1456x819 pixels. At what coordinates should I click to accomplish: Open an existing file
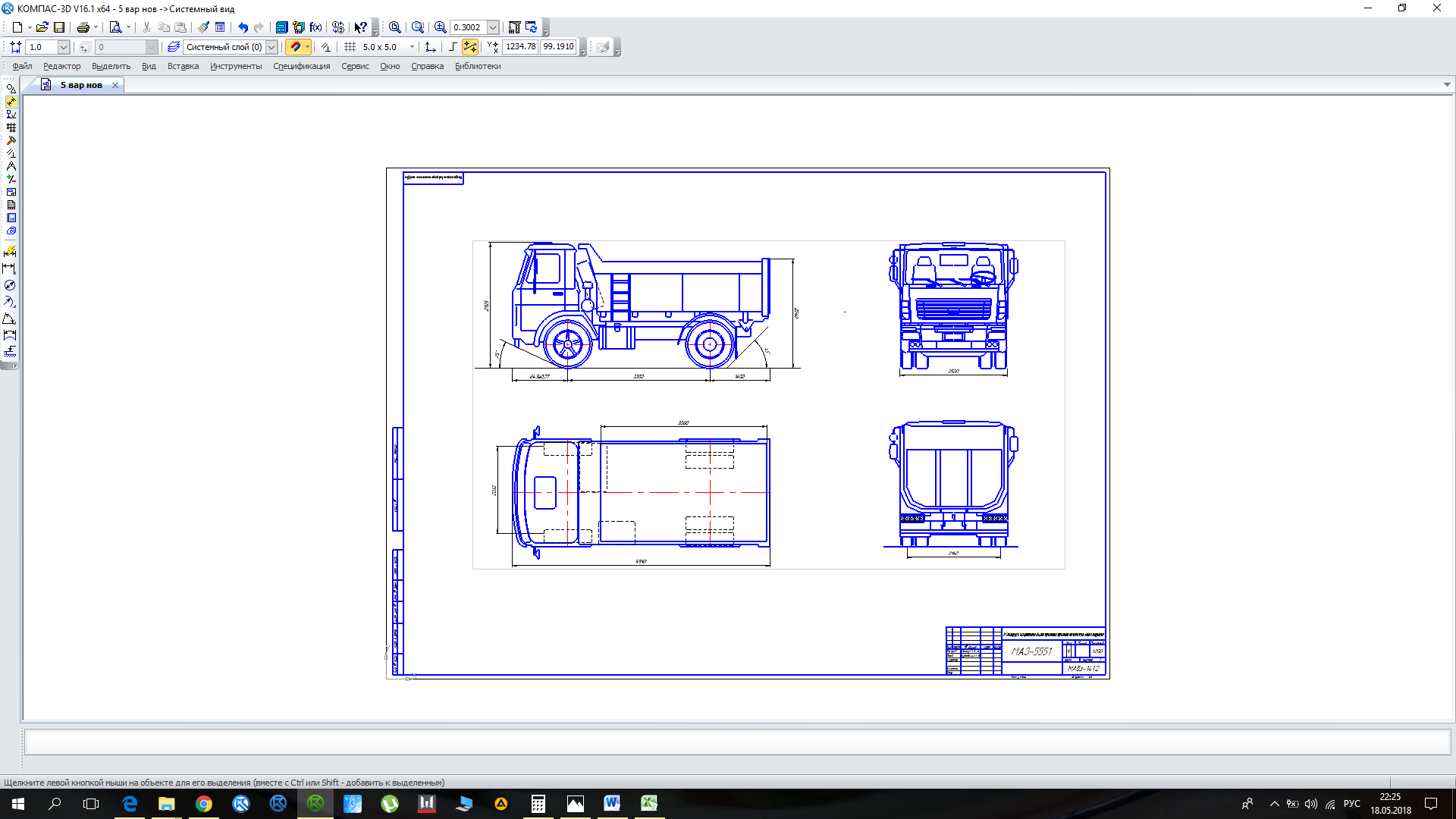click(x=42, y=27)
